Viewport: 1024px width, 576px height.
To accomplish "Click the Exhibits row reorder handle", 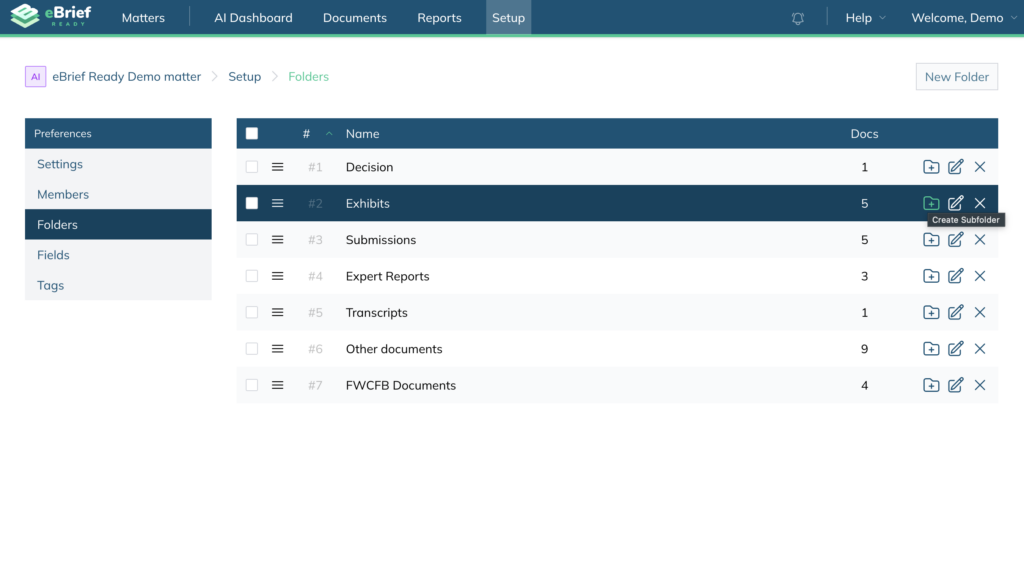I will (x=278, y=203).
